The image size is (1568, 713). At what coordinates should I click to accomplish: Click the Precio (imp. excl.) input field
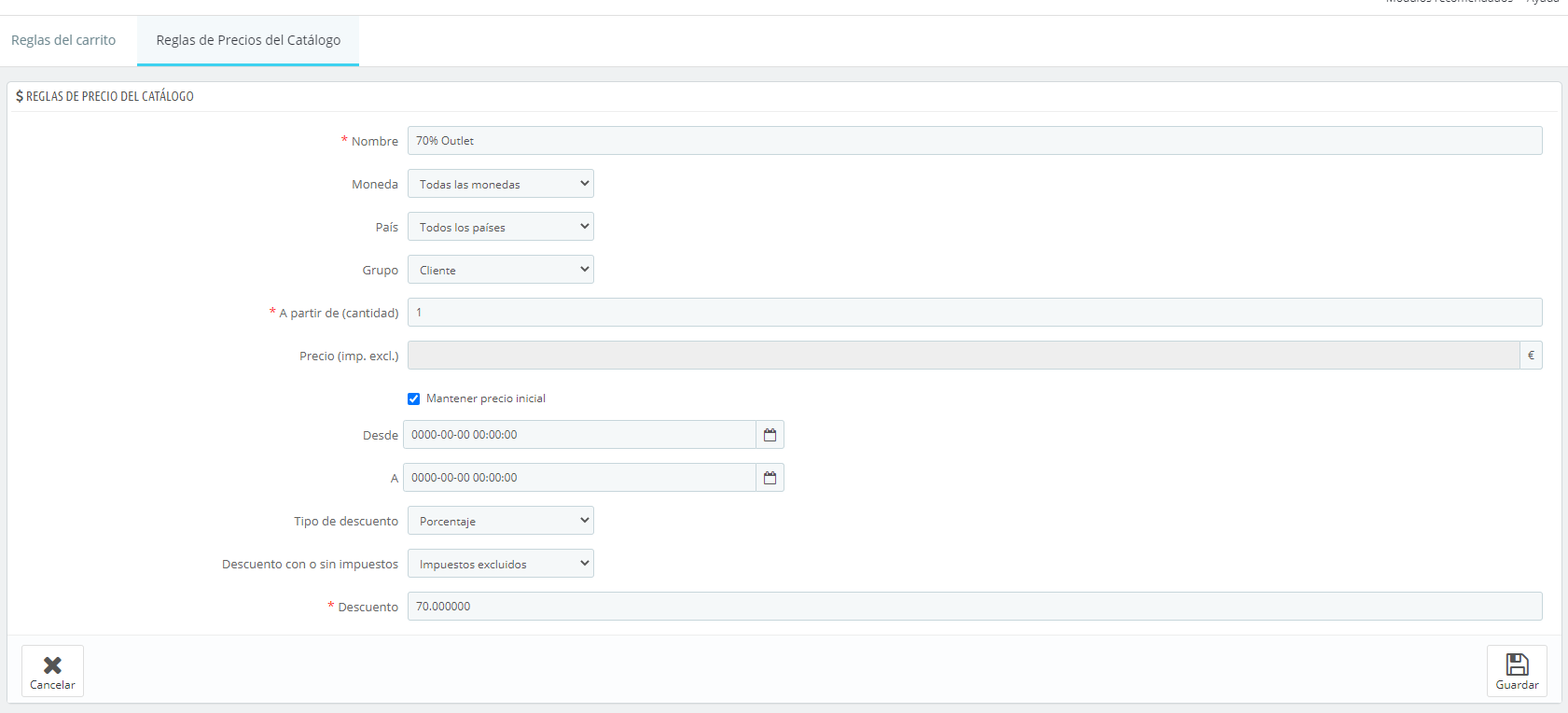tap(963, 356)
